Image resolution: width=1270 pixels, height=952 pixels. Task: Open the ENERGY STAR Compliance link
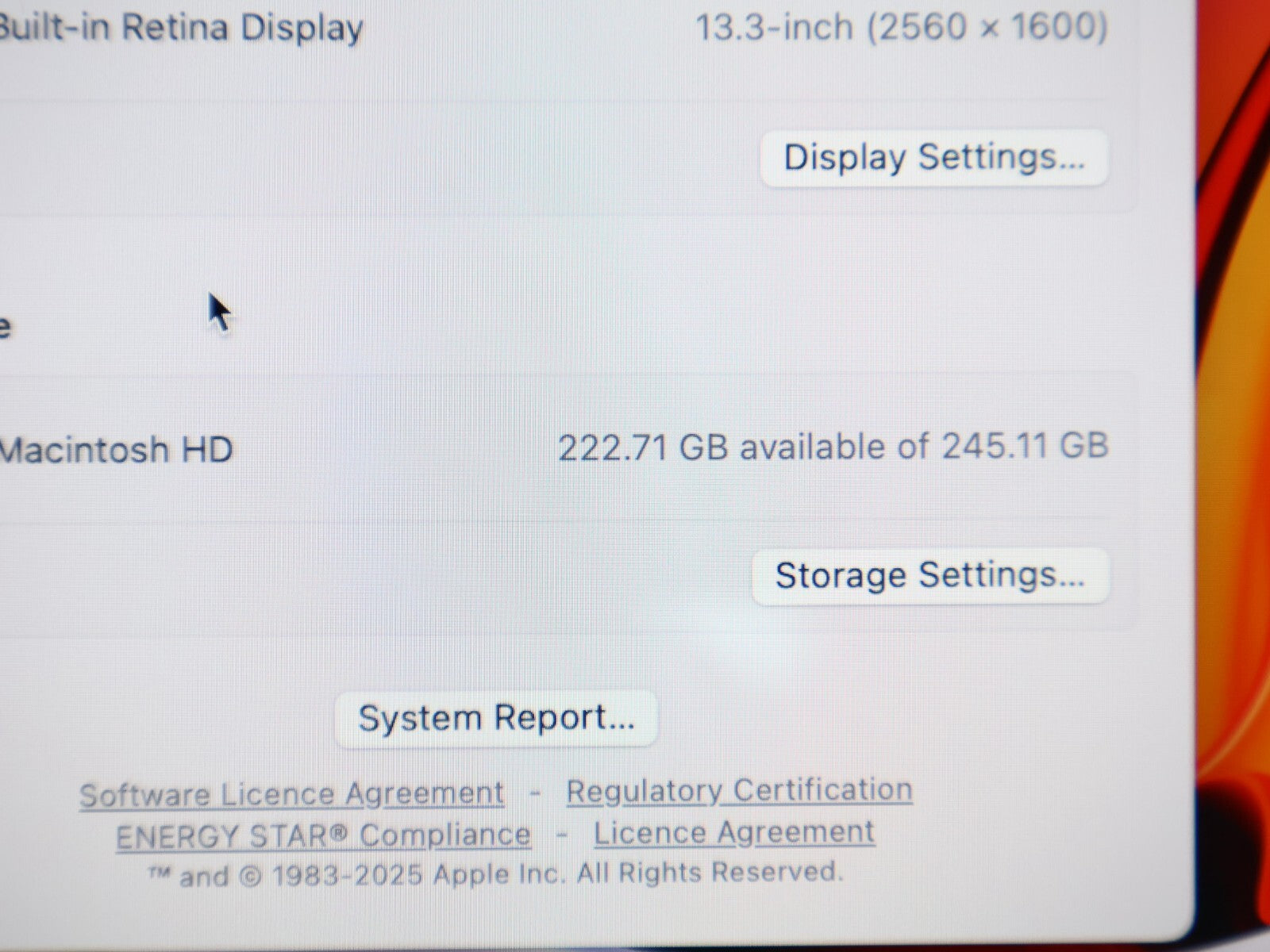323,835
